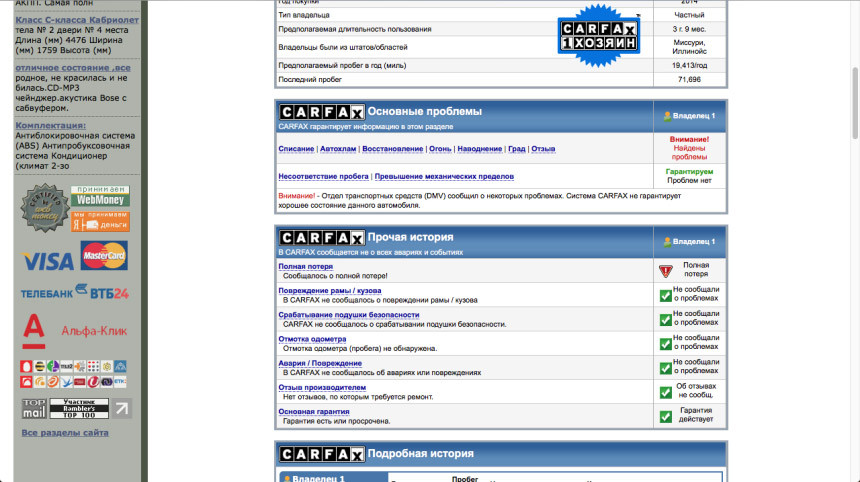Click the Tele2 payment icon
The image size is (860, 482).
(66, 366)
